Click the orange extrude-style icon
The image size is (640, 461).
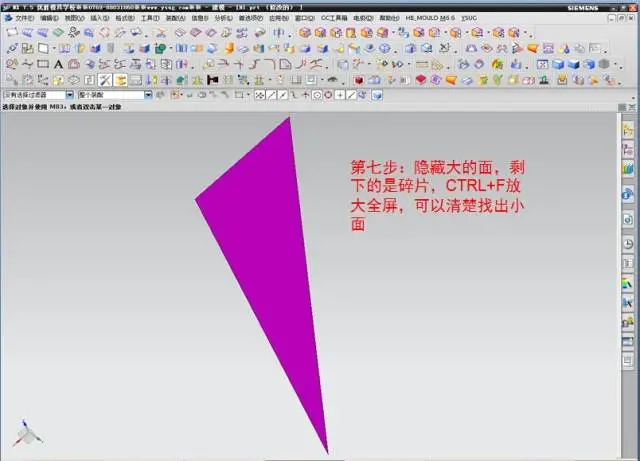229,49
